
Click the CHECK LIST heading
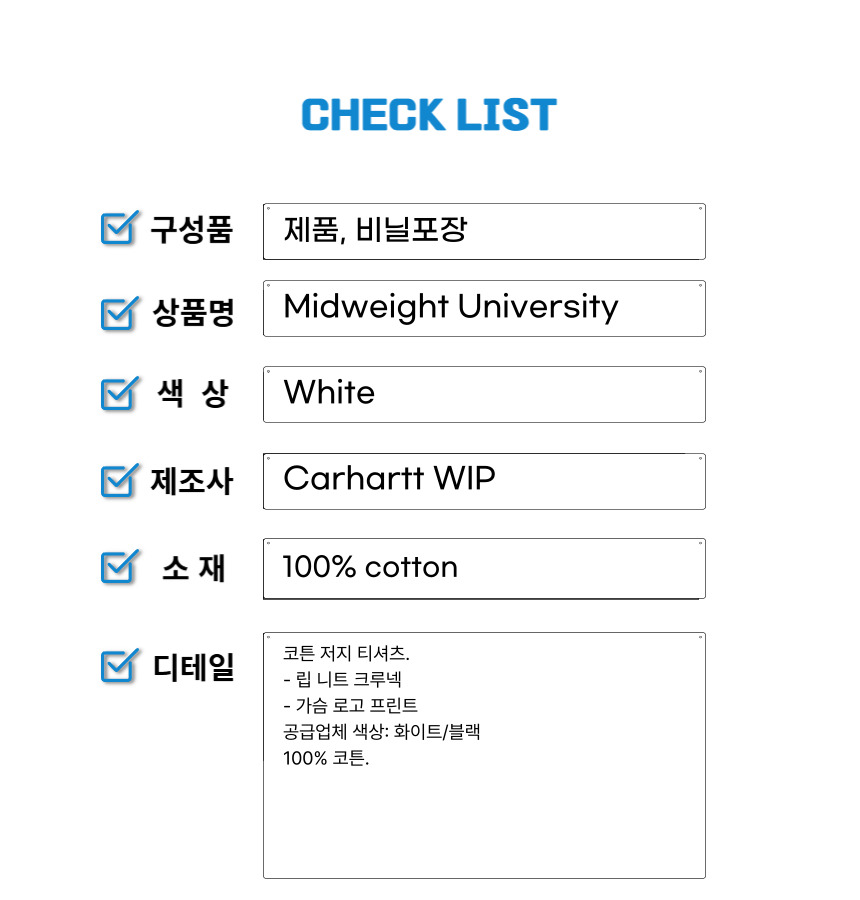(x=429, y=116)
